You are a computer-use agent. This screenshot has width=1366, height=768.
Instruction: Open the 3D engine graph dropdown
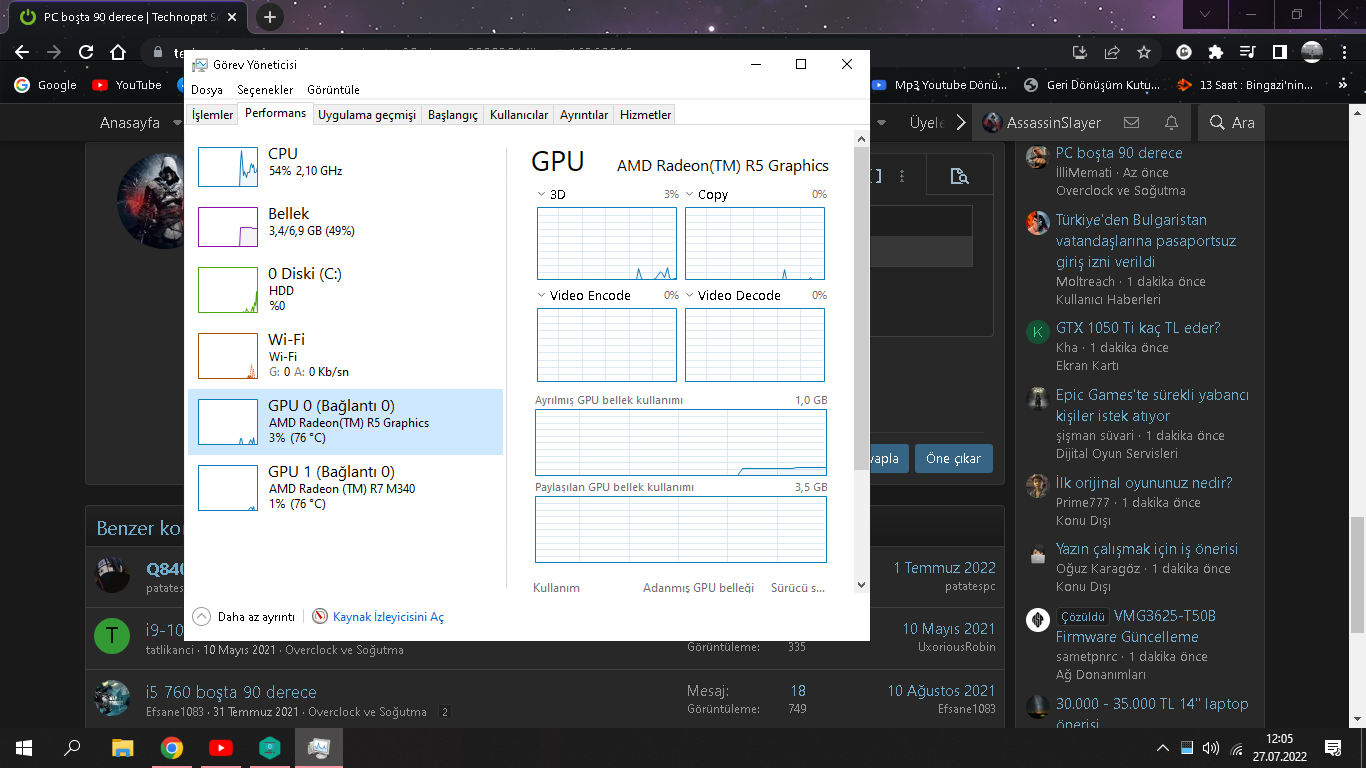(x=542, y=194)
